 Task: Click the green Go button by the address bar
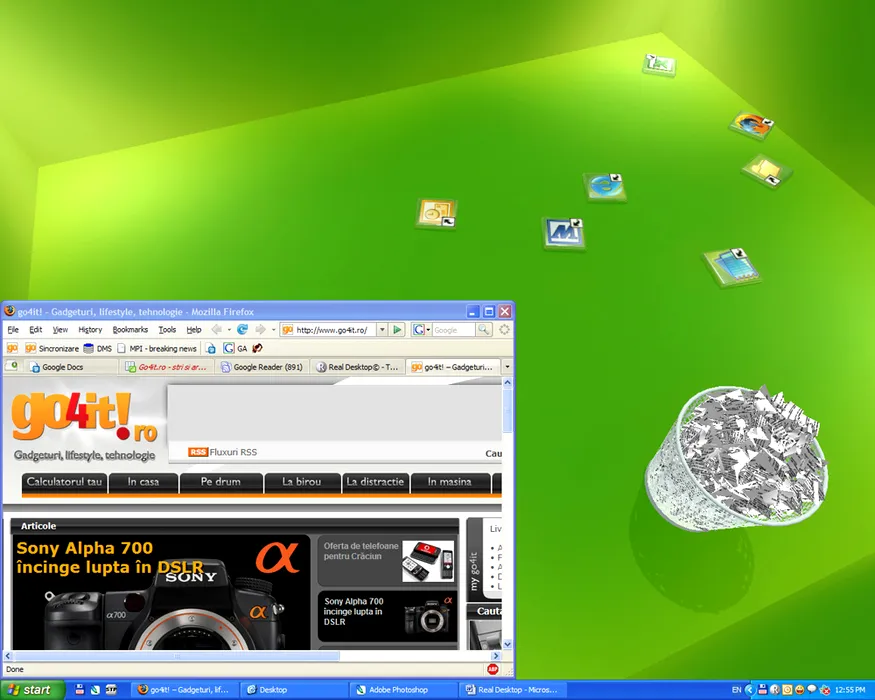pos(397,329)
